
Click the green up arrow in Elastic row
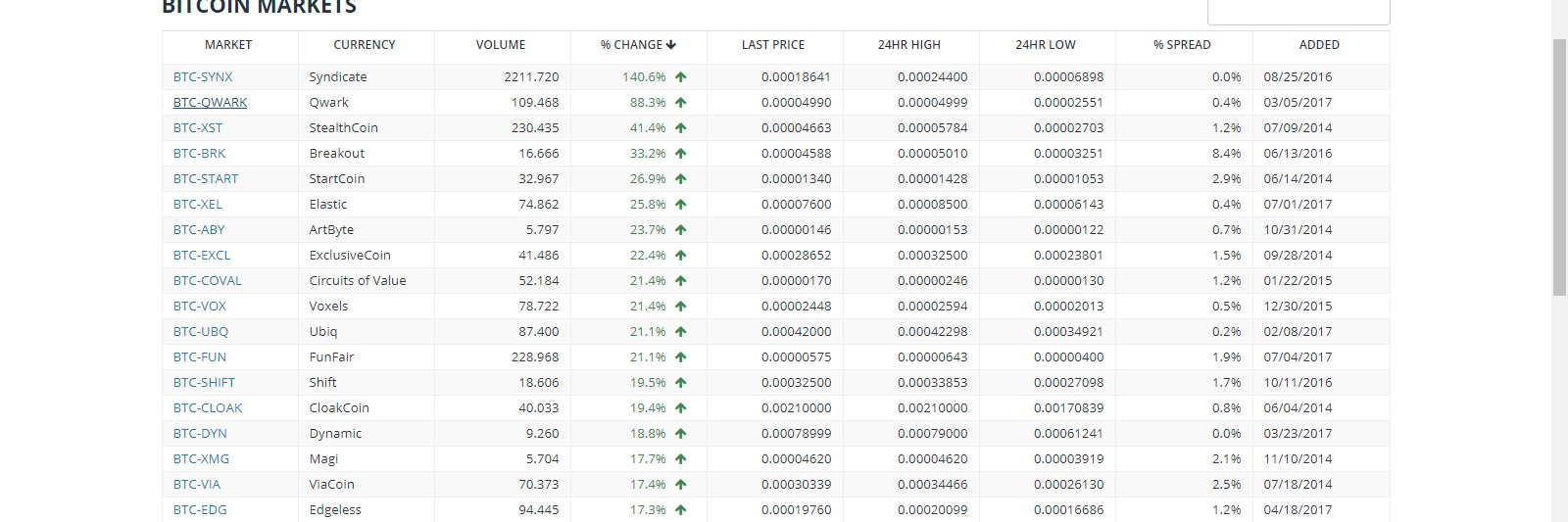pos(680,204)
